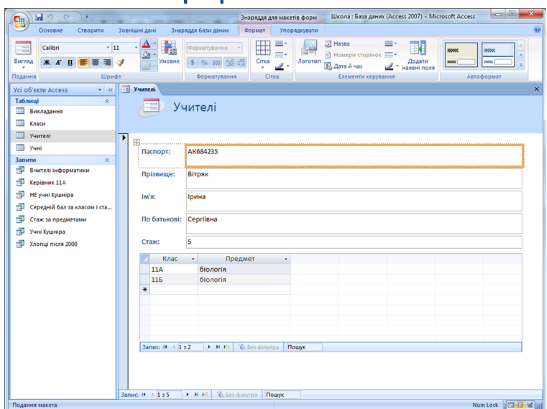Click the Office round button

coord(20,22)
